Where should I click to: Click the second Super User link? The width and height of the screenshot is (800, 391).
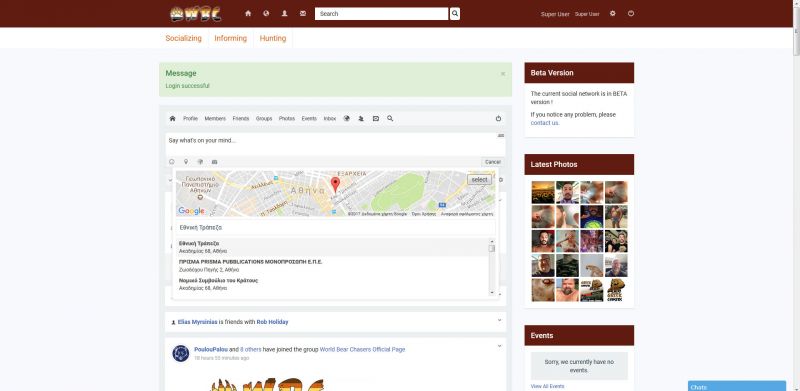click(x=587, y=14)
